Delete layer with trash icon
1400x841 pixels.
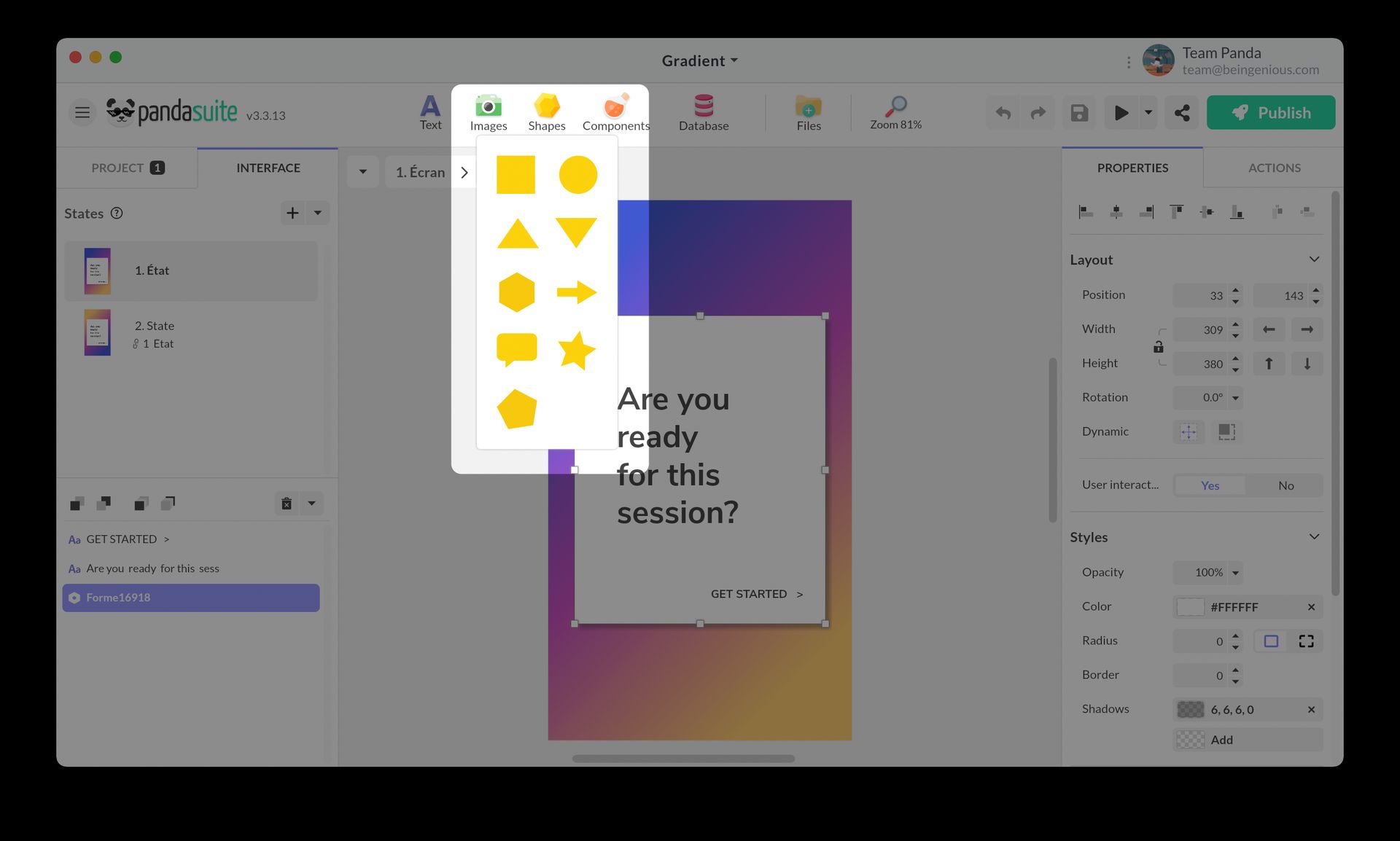click(287, 504)
